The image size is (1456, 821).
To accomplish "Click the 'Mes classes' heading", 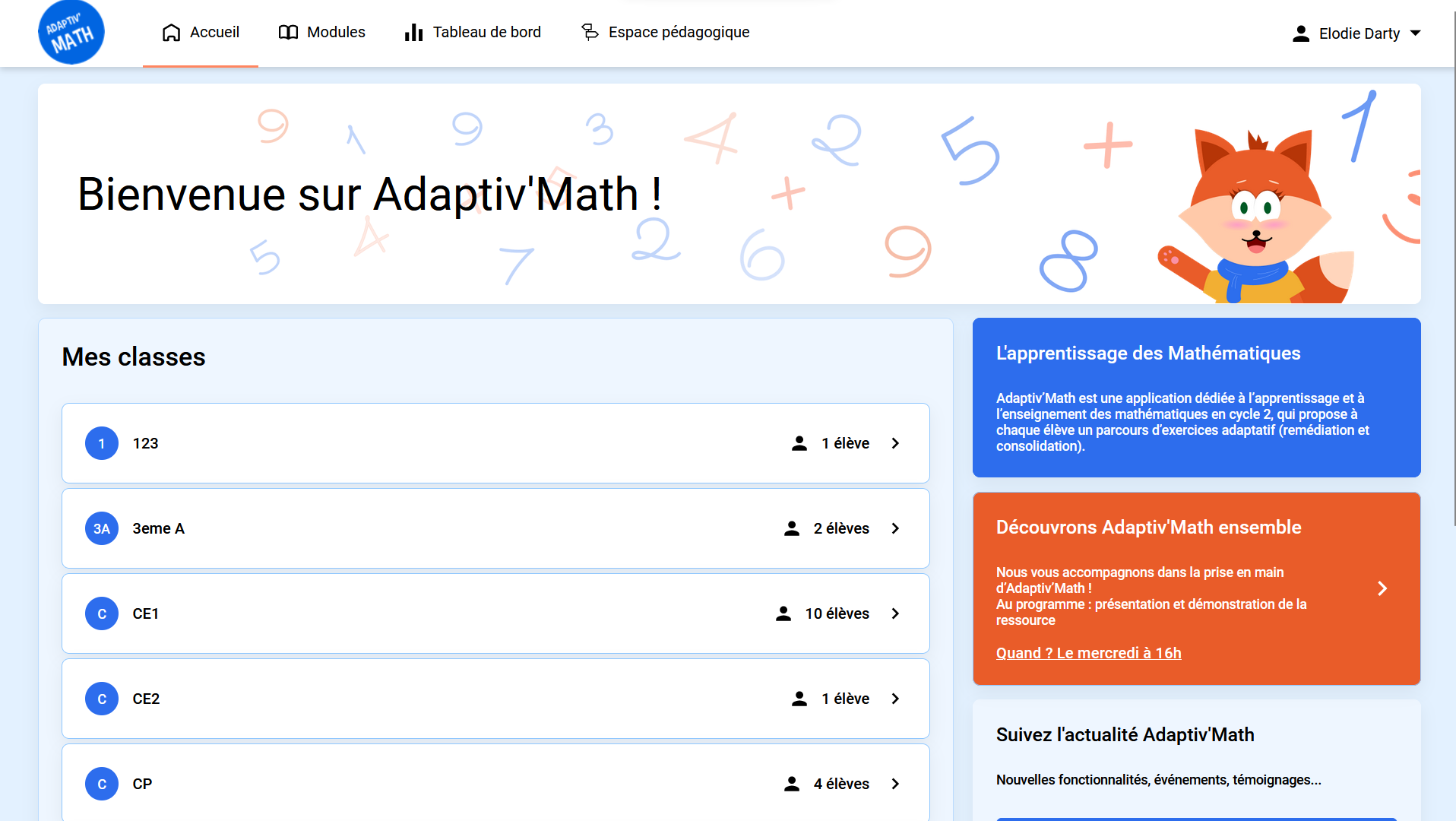I will point(134,357).
